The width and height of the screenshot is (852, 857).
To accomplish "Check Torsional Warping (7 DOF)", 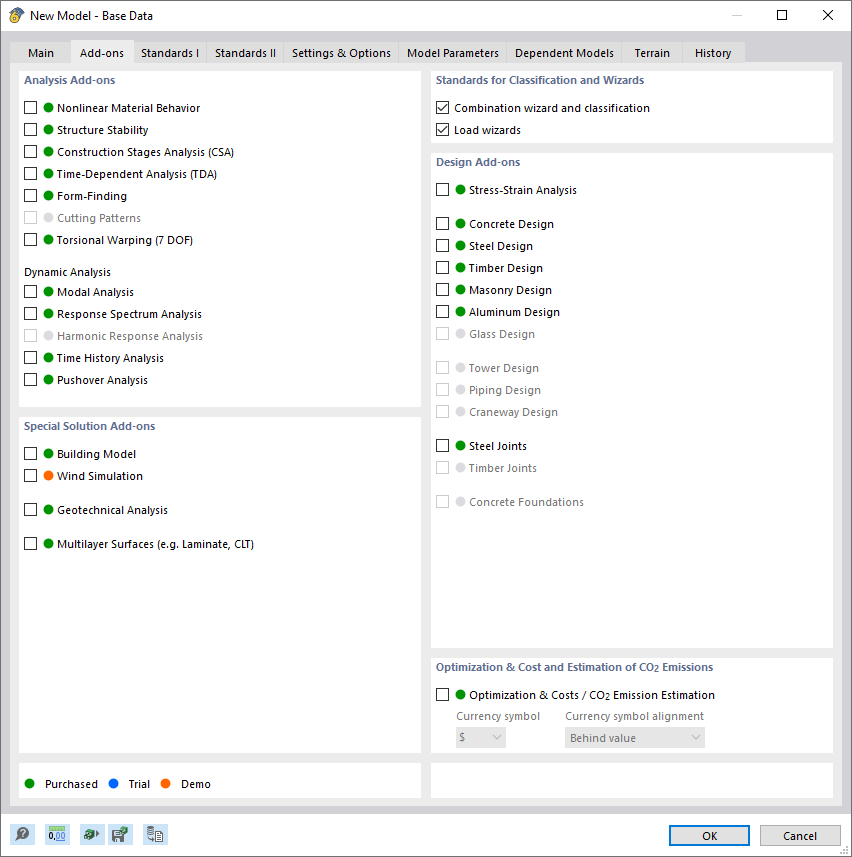I will tap(31, 240).
